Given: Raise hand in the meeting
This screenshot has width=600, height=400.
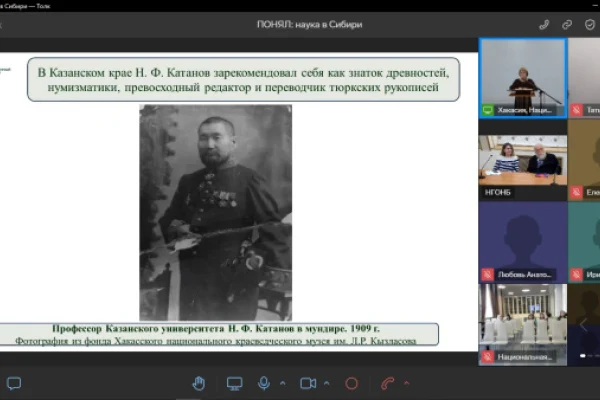Looking at the screenshot, I should [x=199, y=383].
